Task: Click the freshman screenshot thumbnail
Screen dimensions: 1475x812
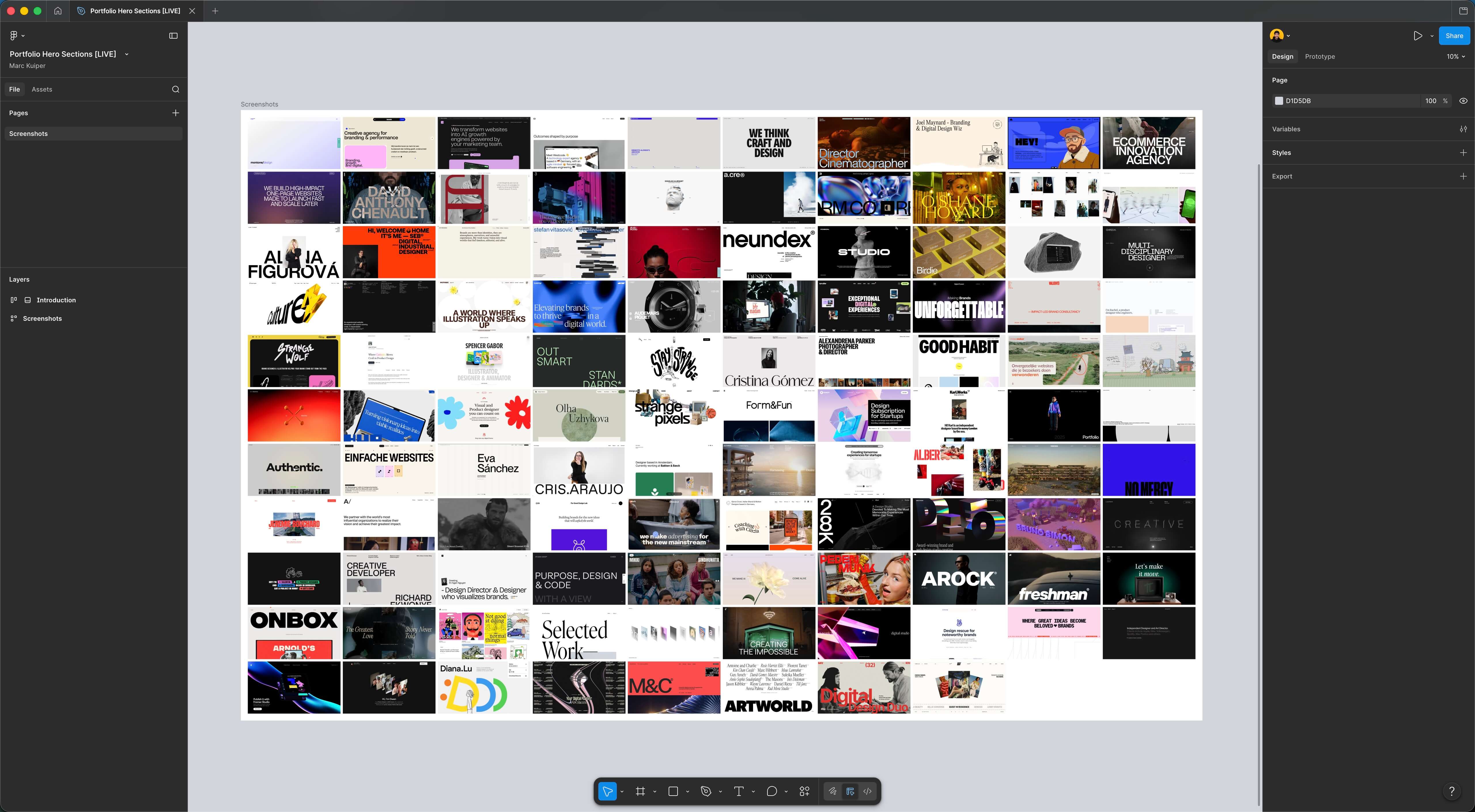Action: pyautogui.click(x=1054, y=578)
